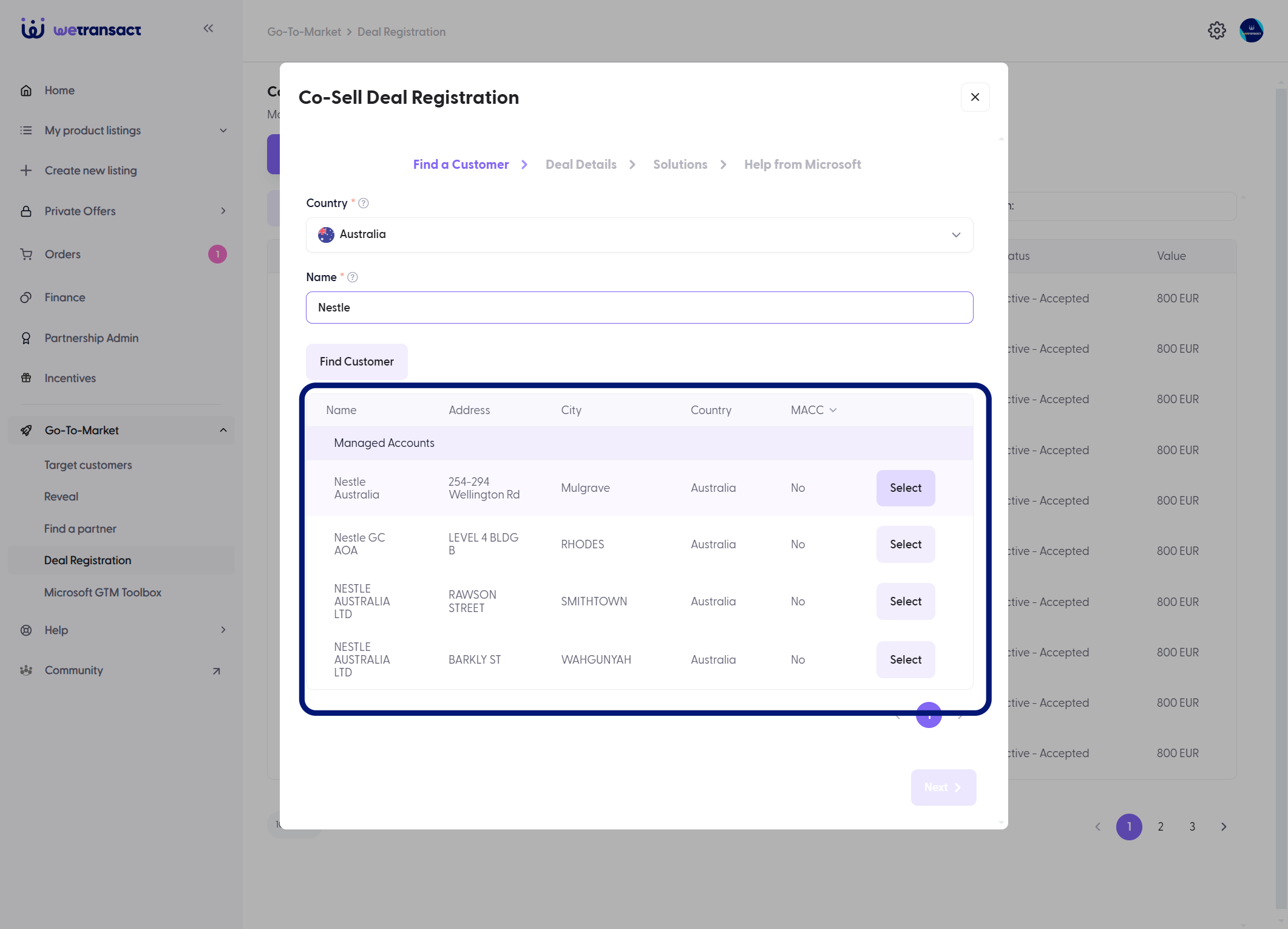
Task: Click the Name input field containing Nestle
Action: 639,308
